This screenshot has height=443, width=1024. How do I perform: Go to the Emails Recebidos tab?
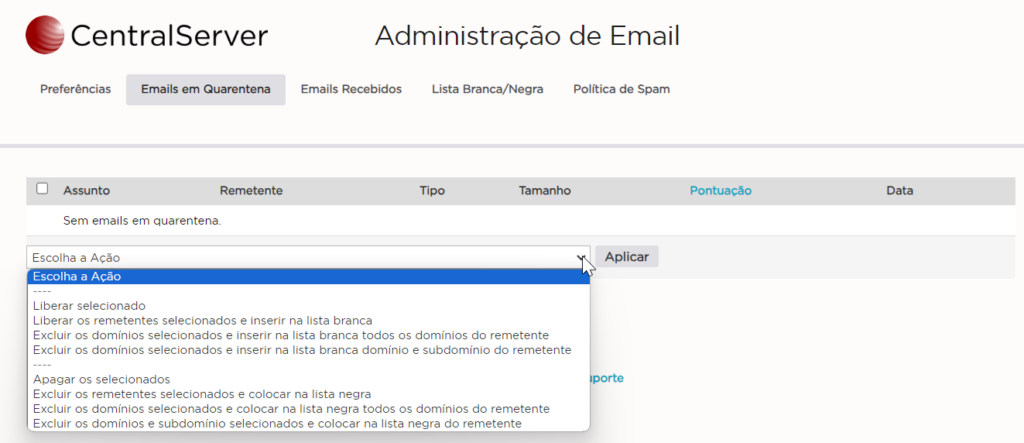click(351, 89)
